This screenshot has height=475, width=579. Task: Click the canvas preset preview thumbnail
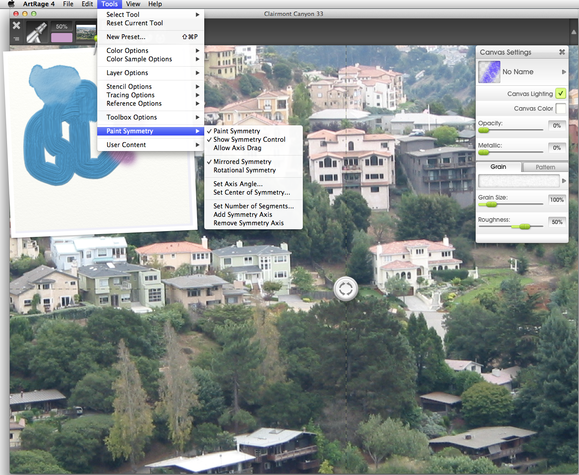[x=489, y=72]
